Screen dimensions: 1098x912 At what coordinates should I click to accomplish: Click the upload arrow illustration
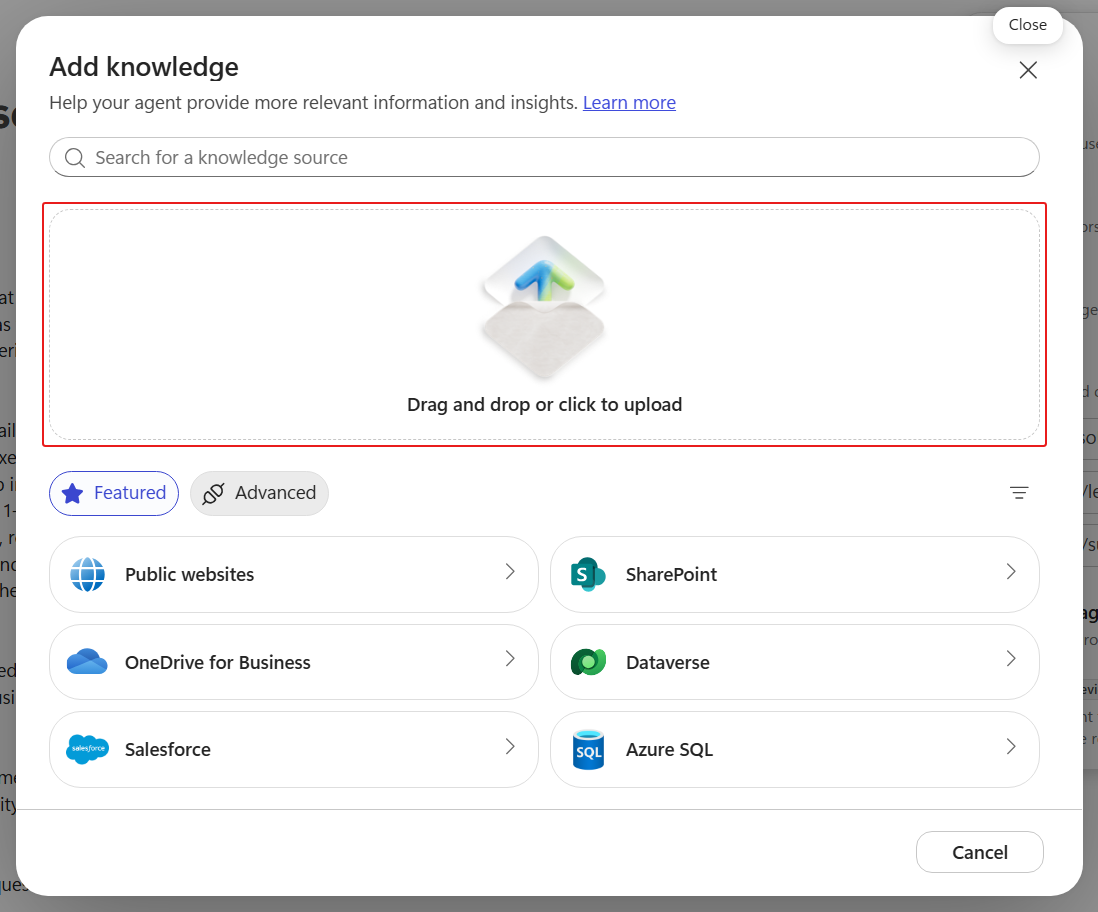544,308
